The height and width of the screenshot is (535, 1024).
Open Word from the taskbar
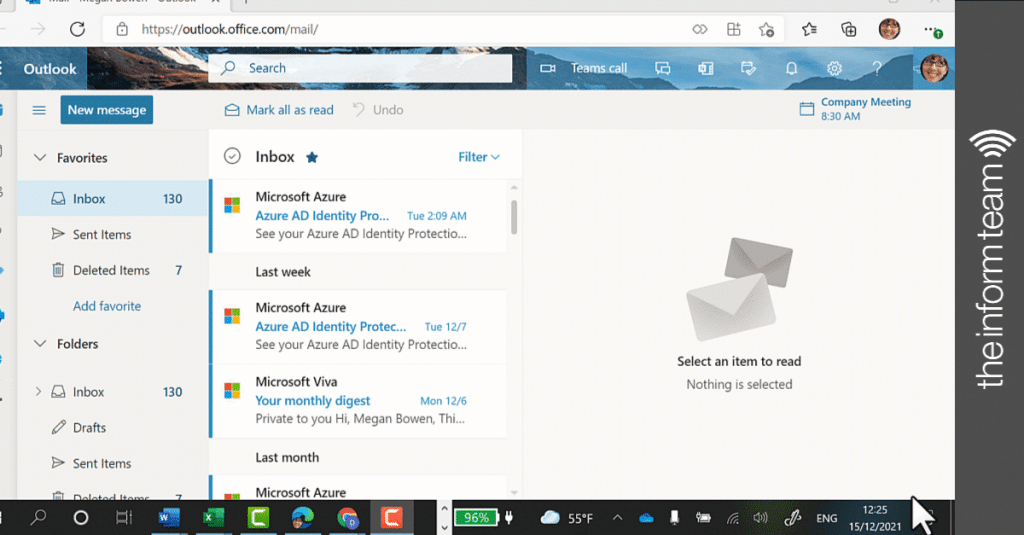pyautogui.click(x=168, y=518)
